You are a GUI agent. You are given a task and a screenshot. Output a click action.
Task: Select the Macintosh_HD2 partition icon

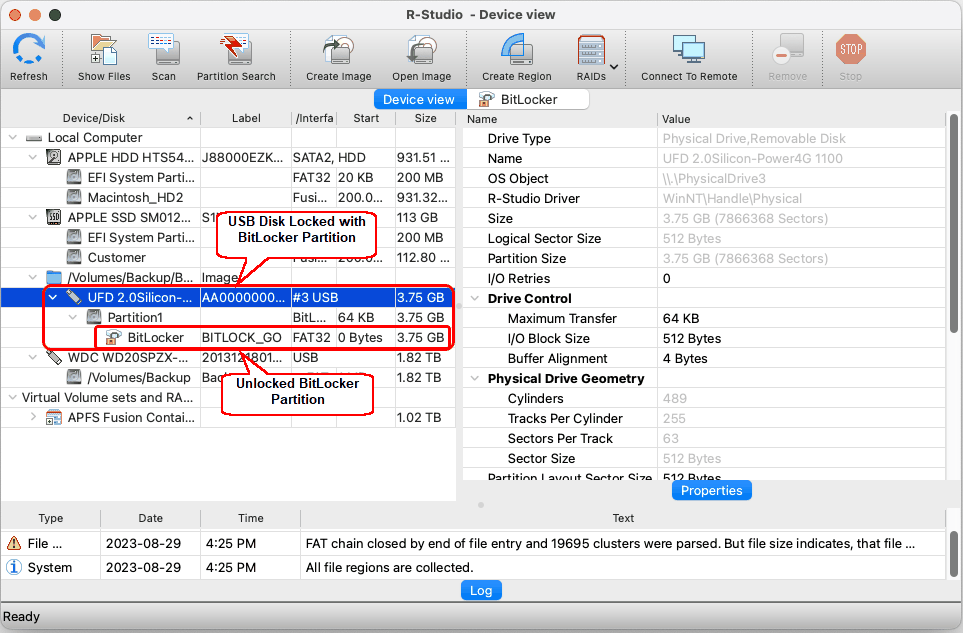pos(74,198)
